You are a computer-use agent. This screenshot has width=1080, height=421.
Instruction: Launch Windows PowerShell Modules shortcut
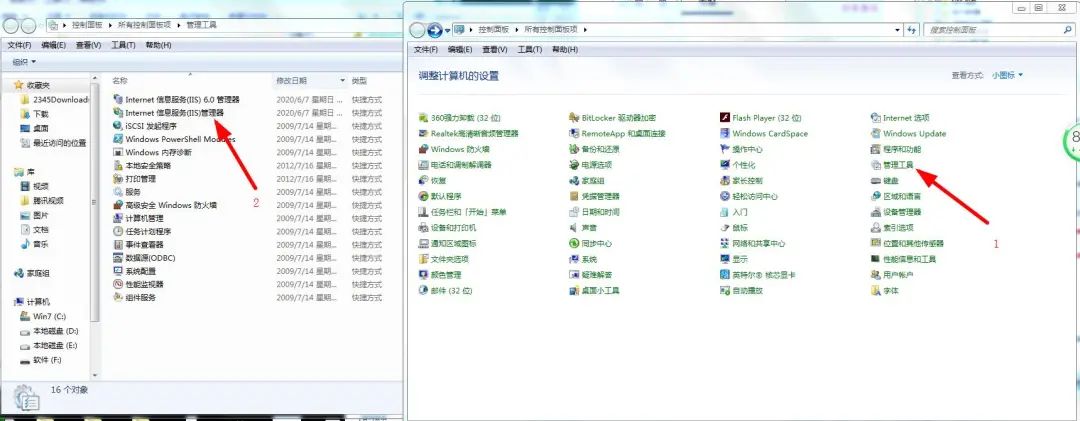pyautogui.click(x=178, y=139)
